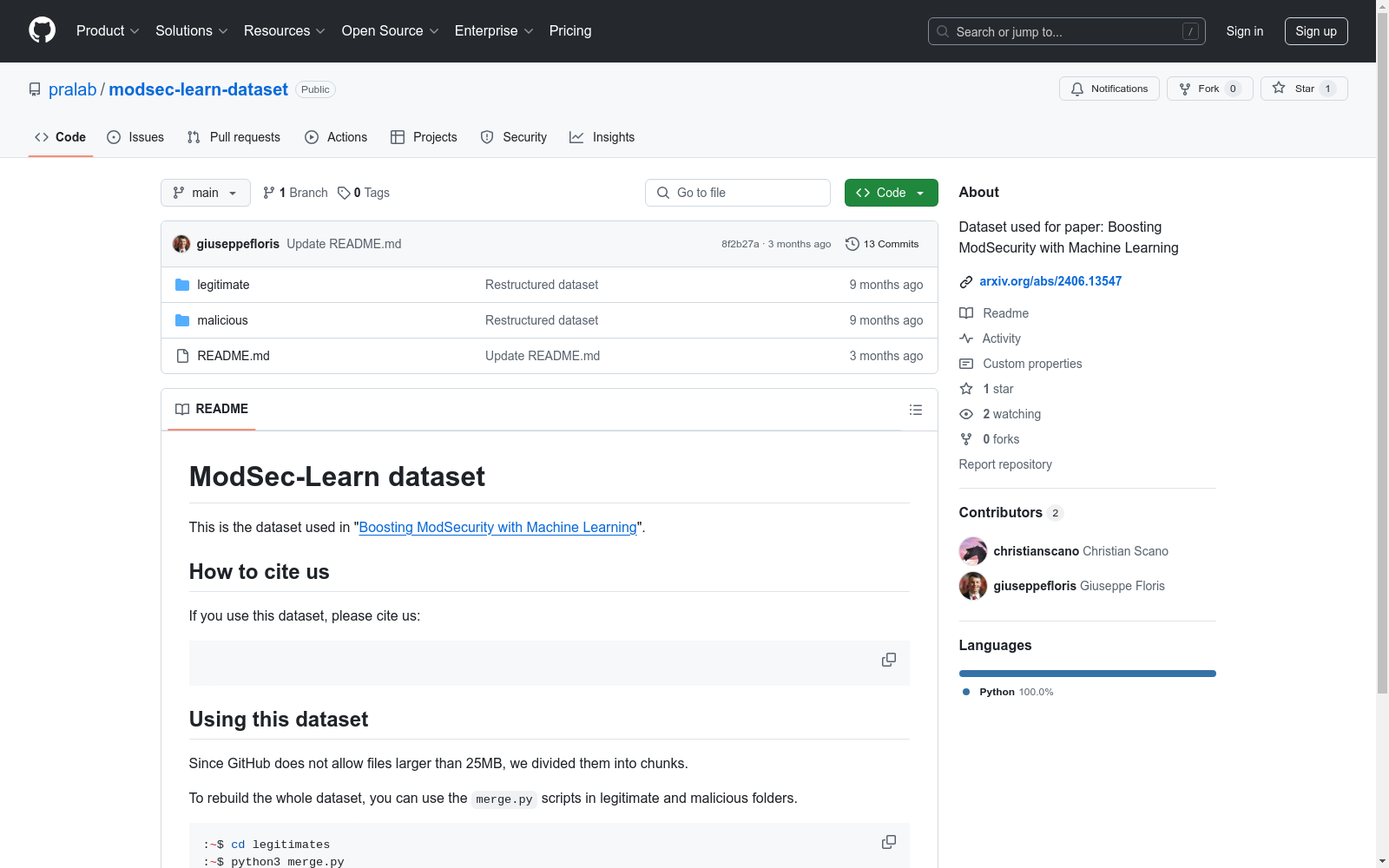This screenshot has width=1389, height=868.
Task: Click christianscano contributor avatar
Action: (x=973, y=551)
